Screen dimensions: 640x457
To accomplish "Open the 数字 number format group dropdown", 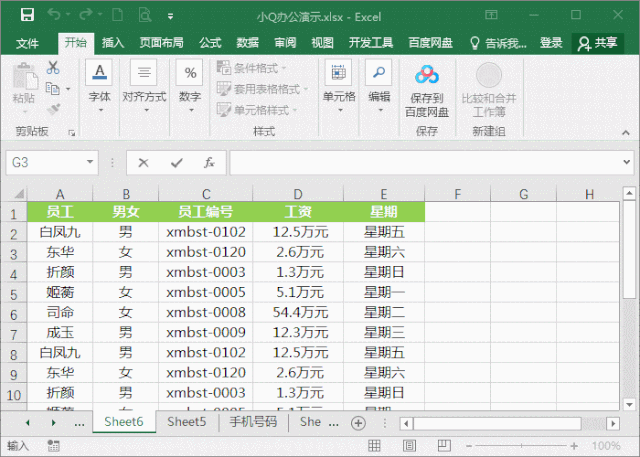I will coord(190,87).
